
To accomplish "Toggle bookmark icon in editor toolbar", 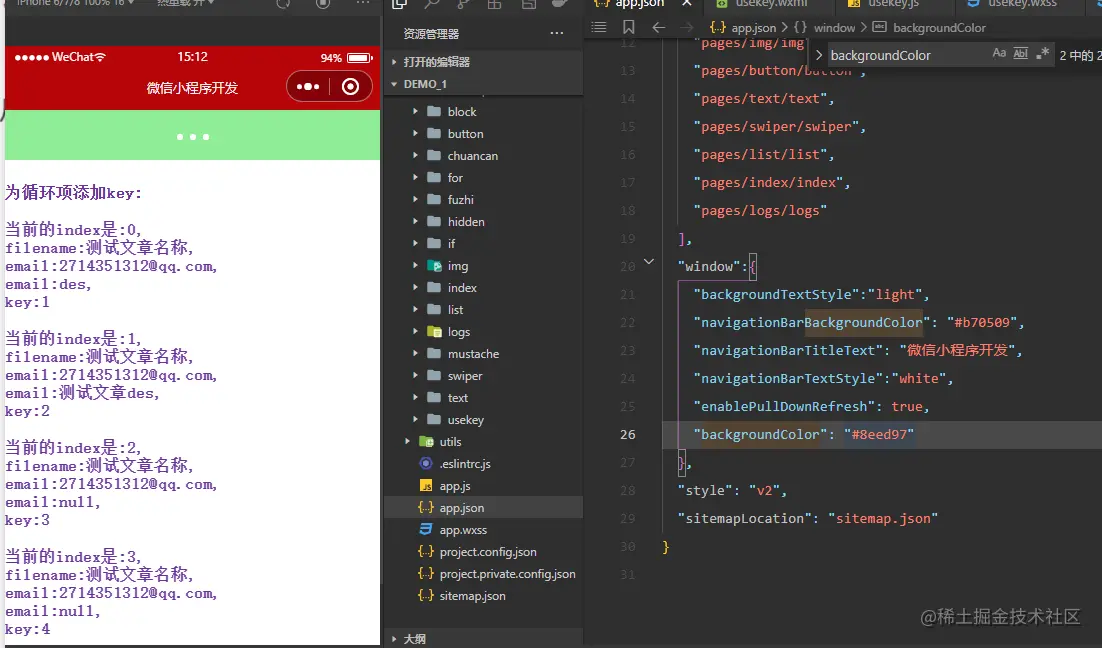I will tap(628, 27).
